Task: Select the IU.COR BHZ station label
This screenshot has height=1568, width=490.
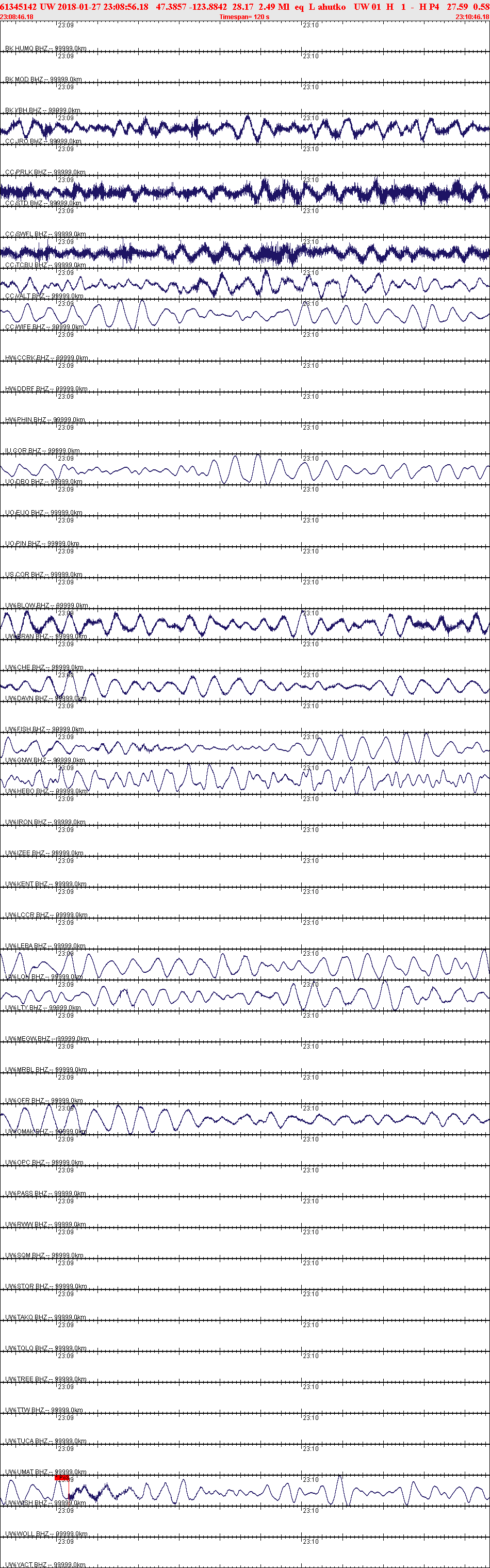Action: [x=43, y=451]
